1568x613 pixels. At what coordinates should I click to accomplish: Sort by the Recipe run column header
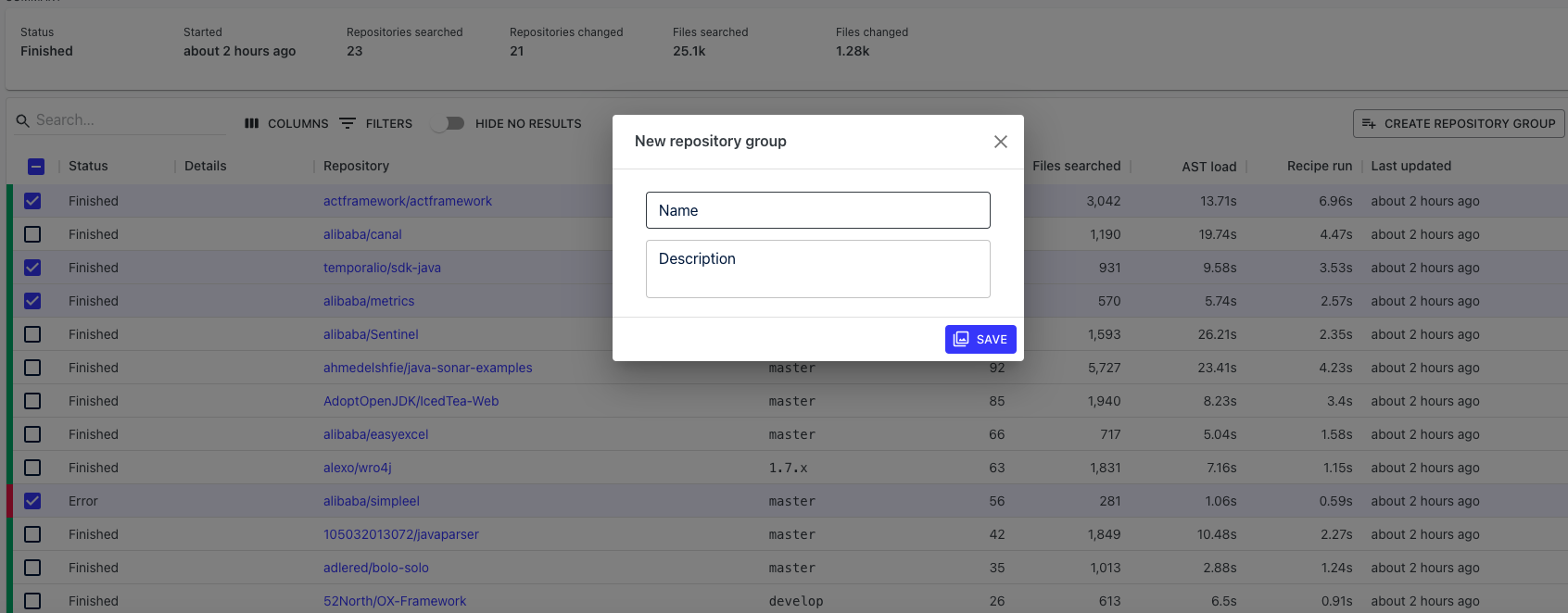[x=1320, y=166]
